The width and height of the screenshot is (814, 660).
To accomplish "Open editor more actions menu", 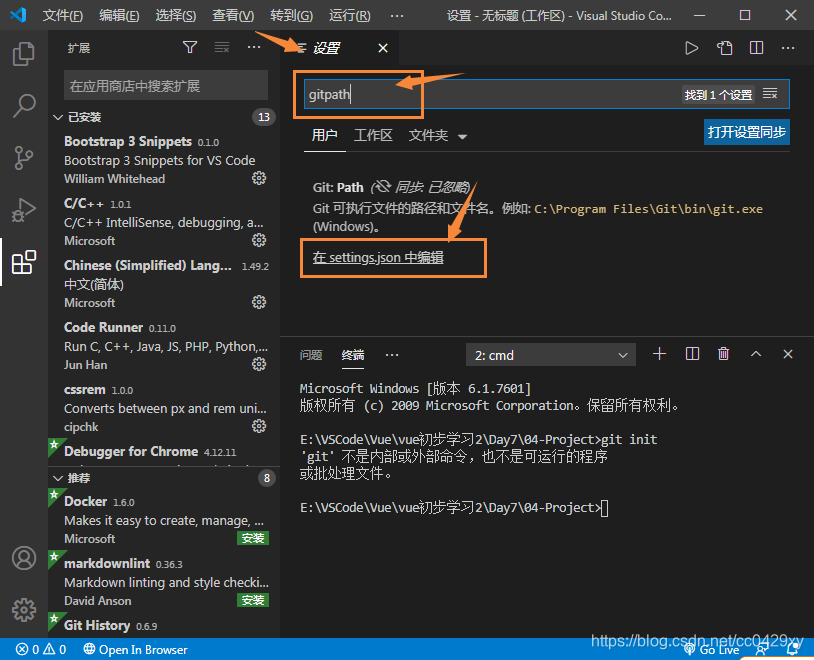I will [788, 48].
